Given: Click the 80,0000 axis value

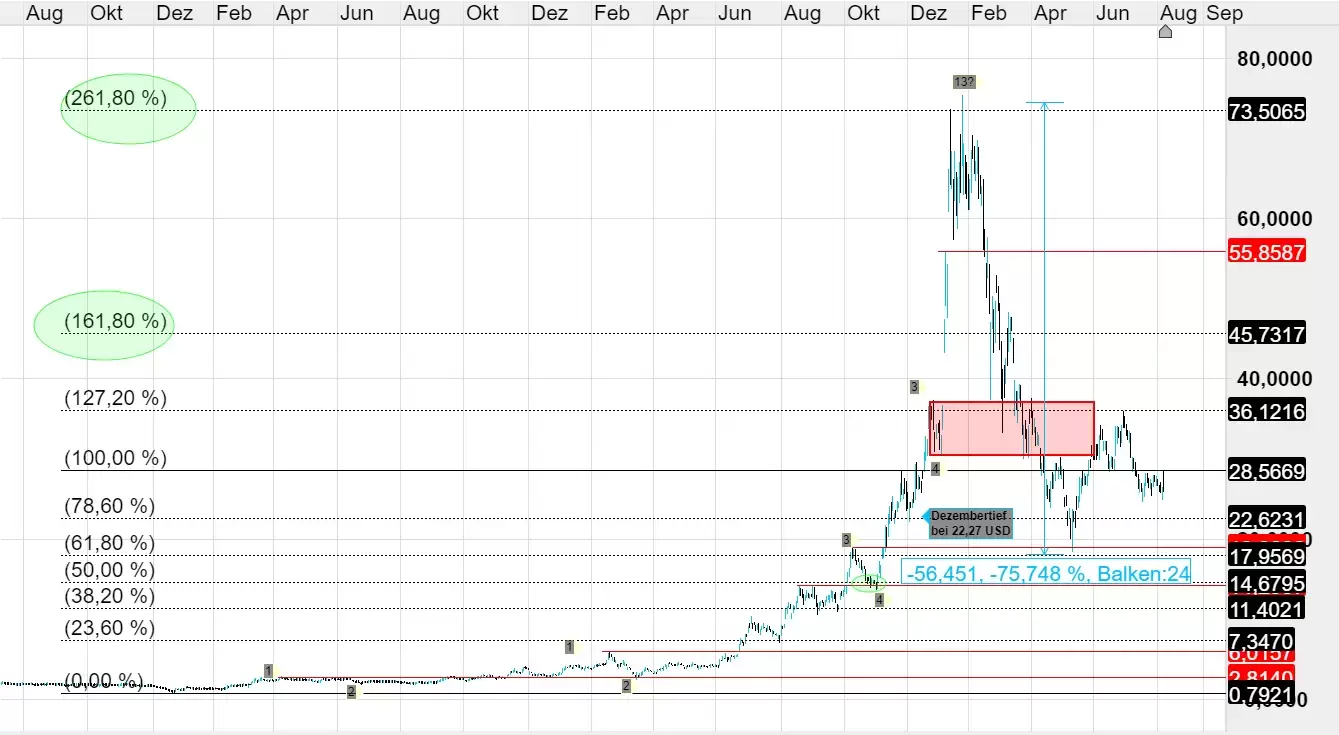Looking at the screenshot, I should [x=1275, y=60].
